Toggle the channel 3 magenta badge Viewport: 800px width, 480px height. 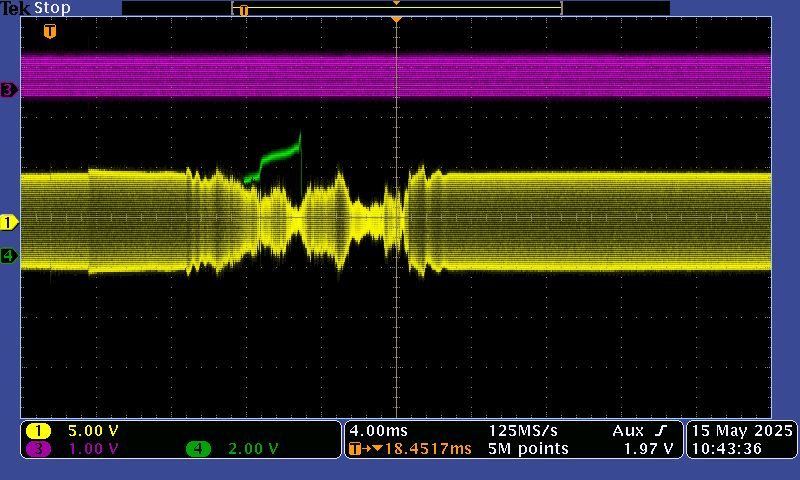click(38, 449)
